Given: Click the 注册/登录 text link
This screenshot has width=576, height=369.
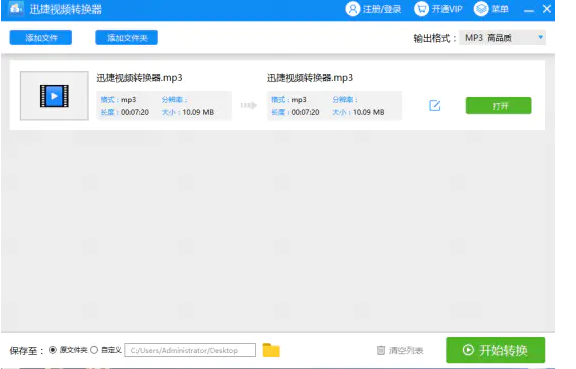Looking at the screenshot, I should point(382,9).
